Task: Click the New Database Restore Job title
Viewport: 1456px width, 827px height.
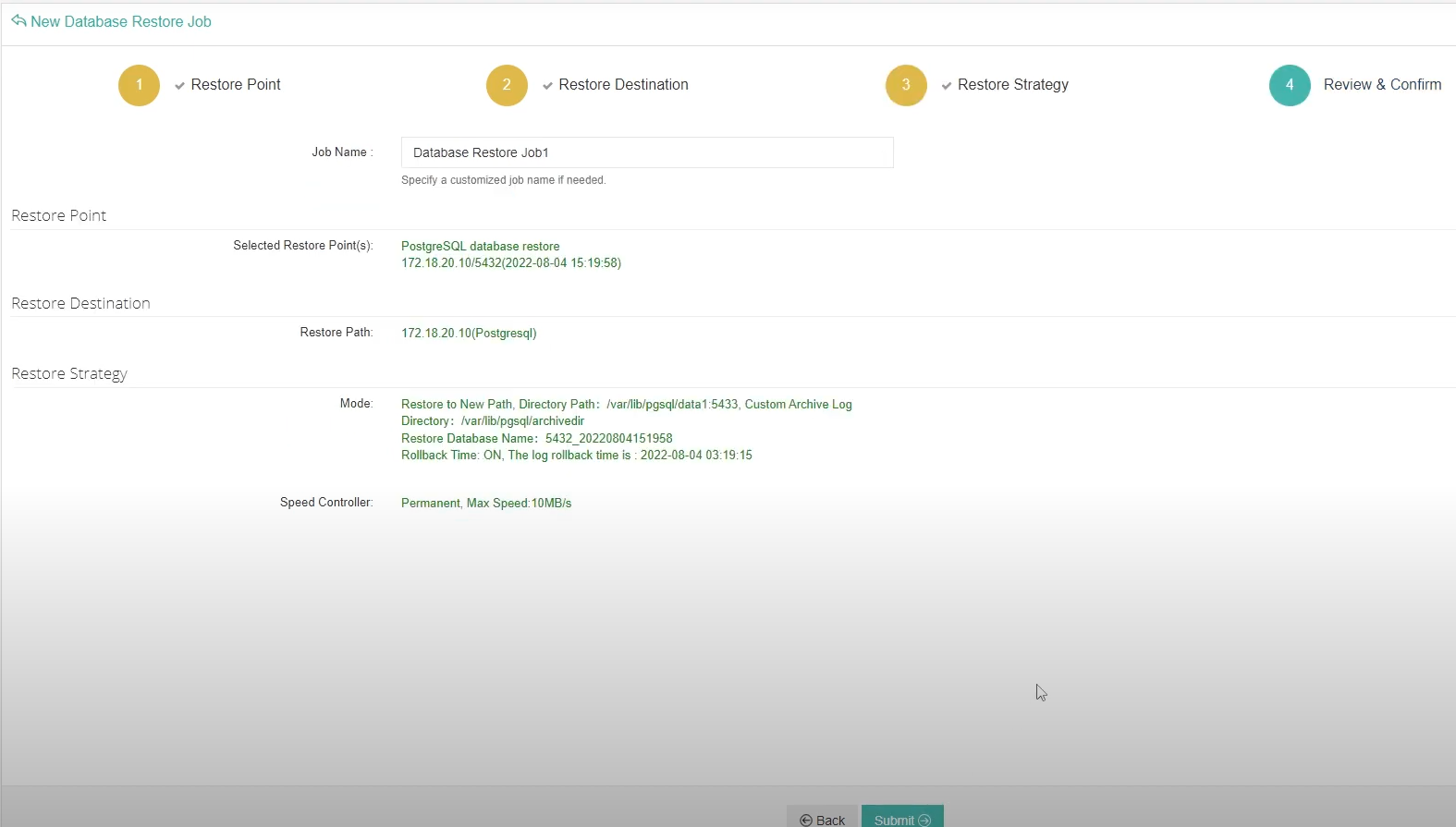Action: pos(121,21)
